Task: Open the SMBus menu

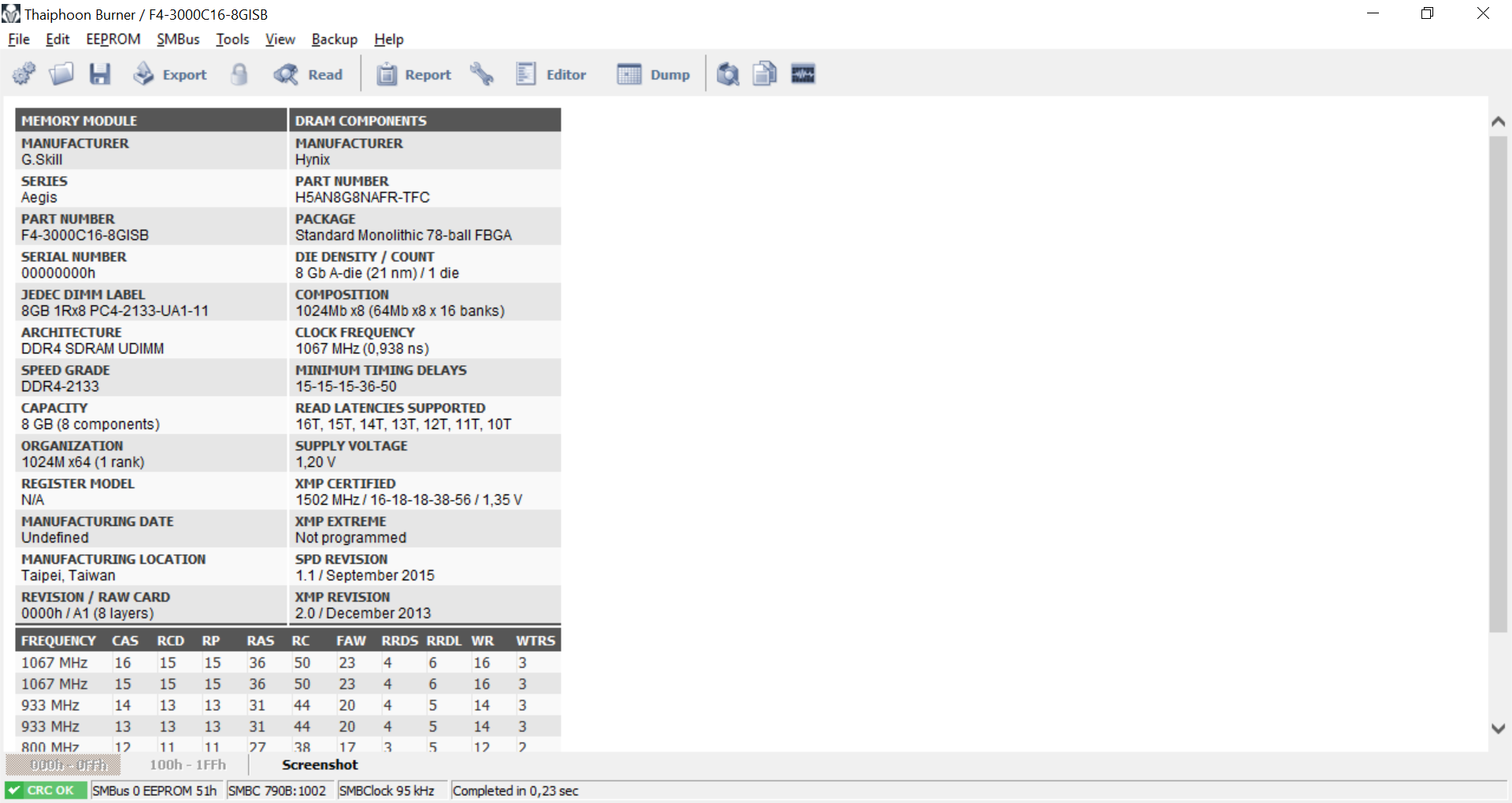Action: click(x=178, y=39)
